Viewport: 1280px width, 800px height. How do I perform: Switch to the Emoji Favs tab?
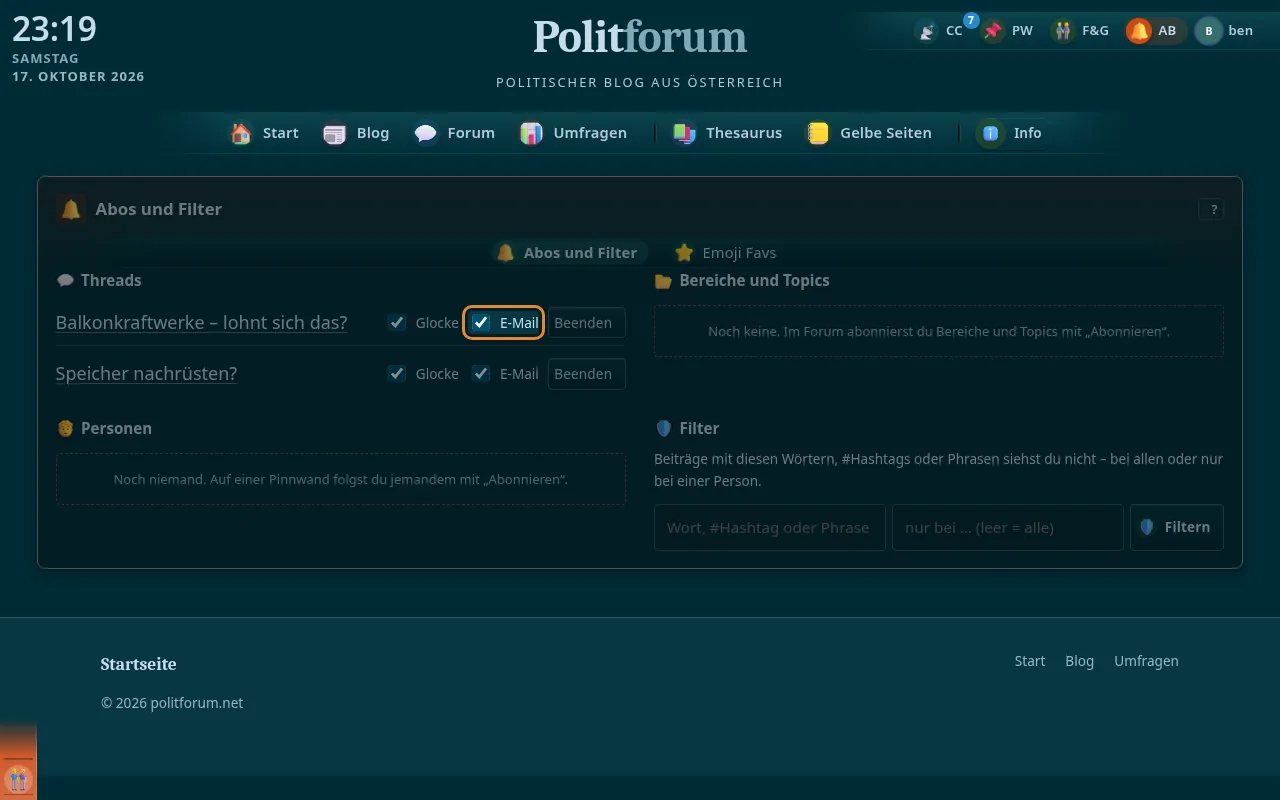pyautogui.click(x=726, y=253)
